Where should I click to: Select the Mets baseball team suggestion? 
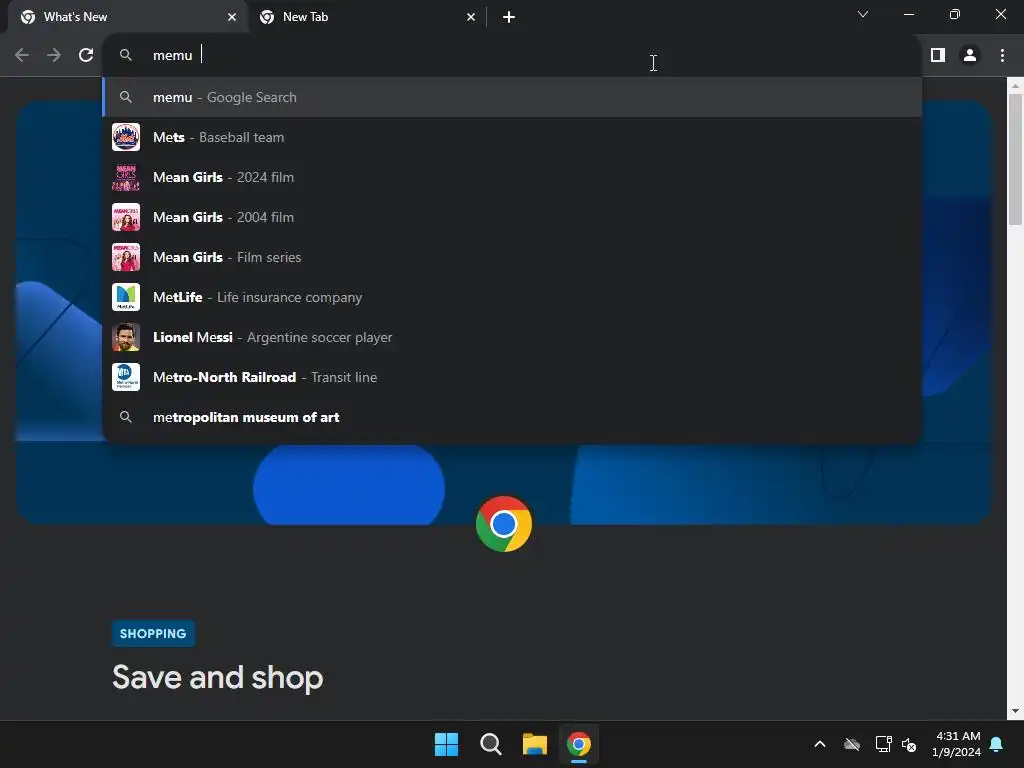pos(513,137)
